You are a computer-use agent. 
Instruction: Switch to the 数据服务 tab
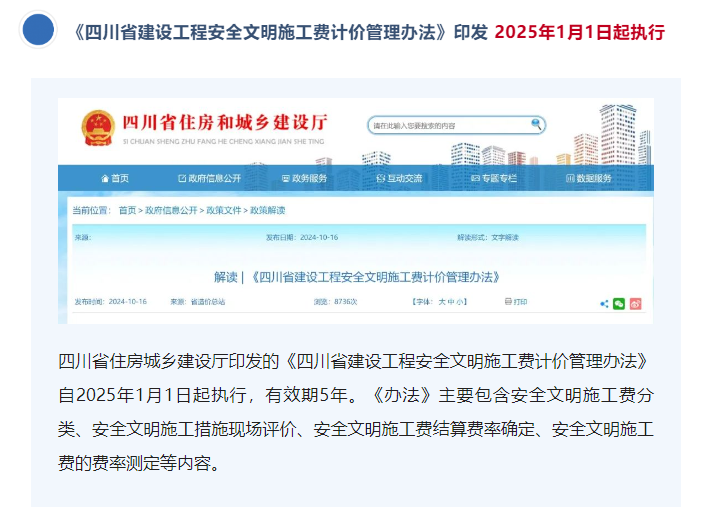[589, 178]
